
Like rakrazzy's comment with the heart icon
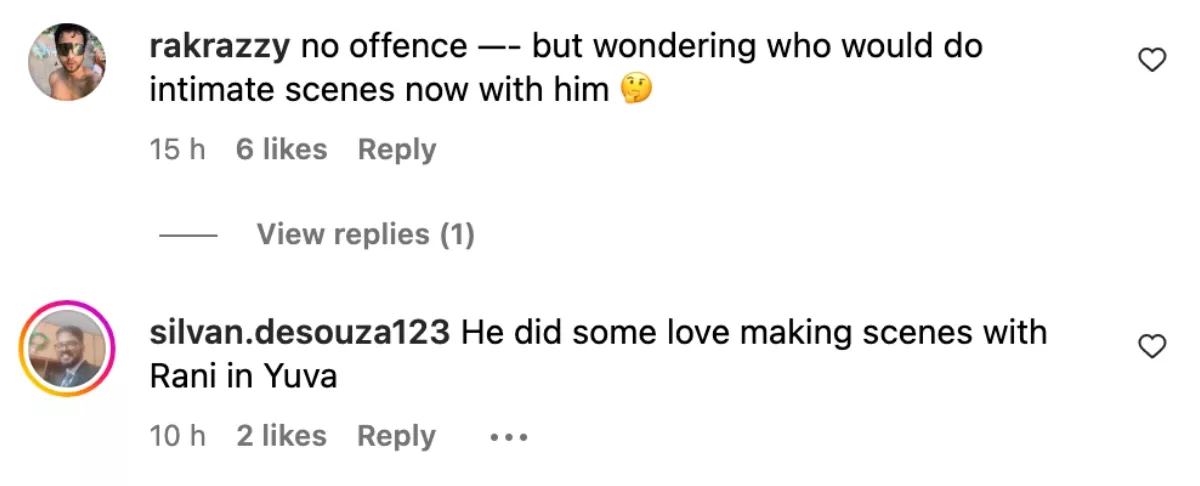[x=1153, y=61]
